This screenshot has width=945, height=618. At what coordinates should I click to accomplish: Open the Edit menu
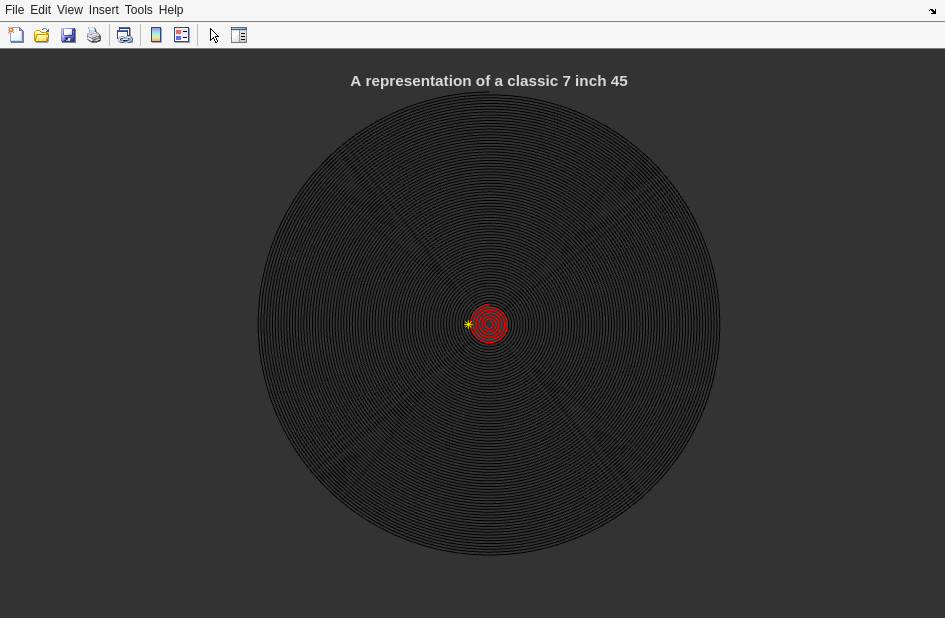coord(40,10)
